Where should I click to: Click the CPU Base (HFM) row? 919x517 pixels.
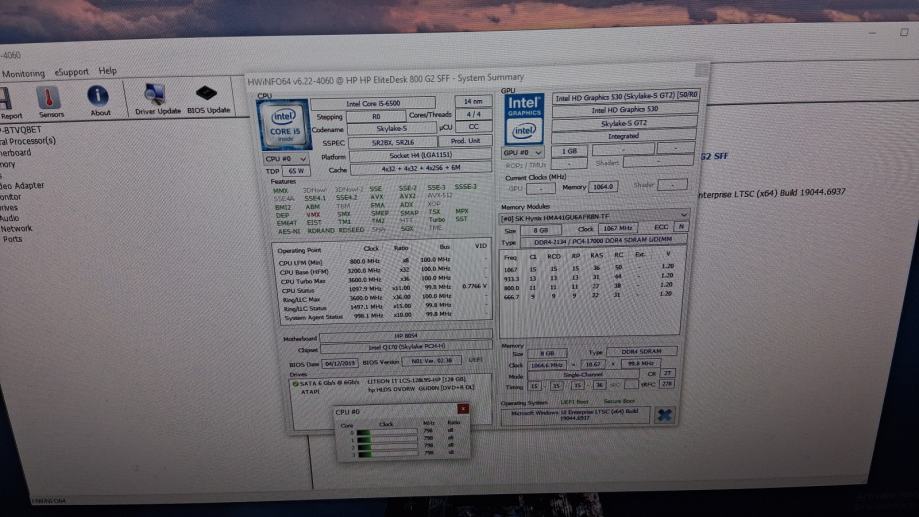pos(382,271)
